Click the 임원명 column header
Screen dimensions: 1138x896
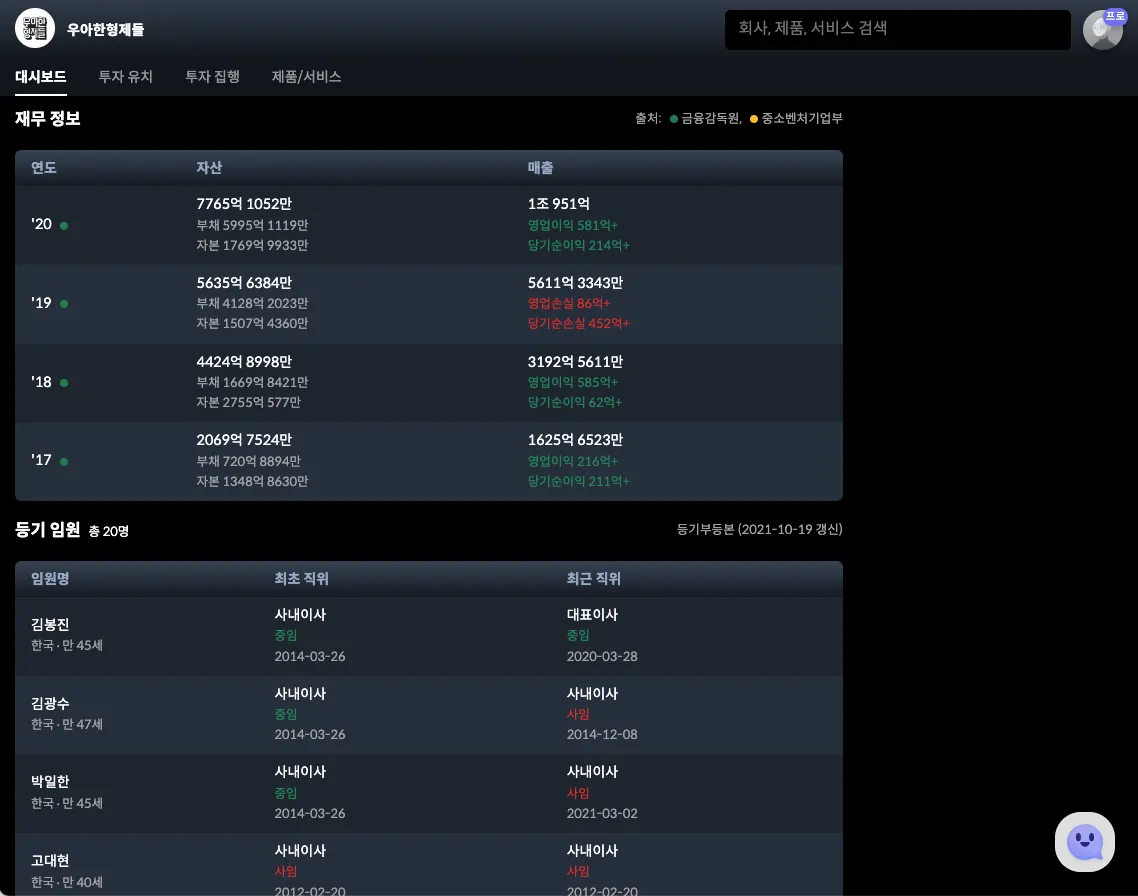click(50, 578)
